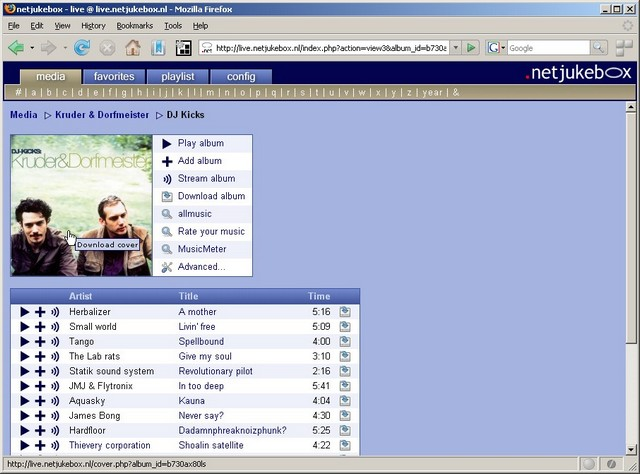Add Statik sound system track
This screenshot has height=474, width=640.
coord(40,371)
